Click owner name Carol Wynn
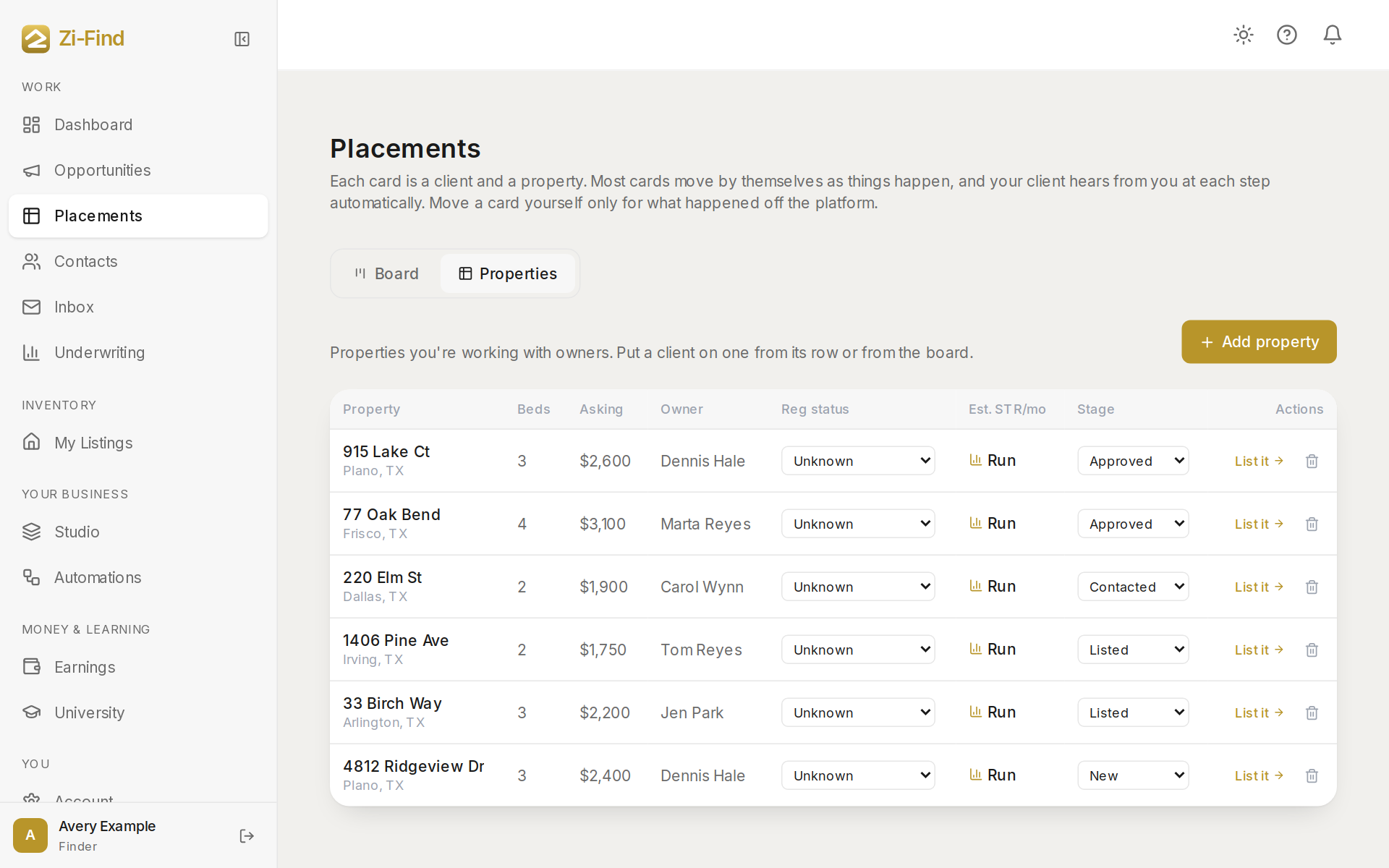The width and height of the screenshot is (1389, 868). 702,587
